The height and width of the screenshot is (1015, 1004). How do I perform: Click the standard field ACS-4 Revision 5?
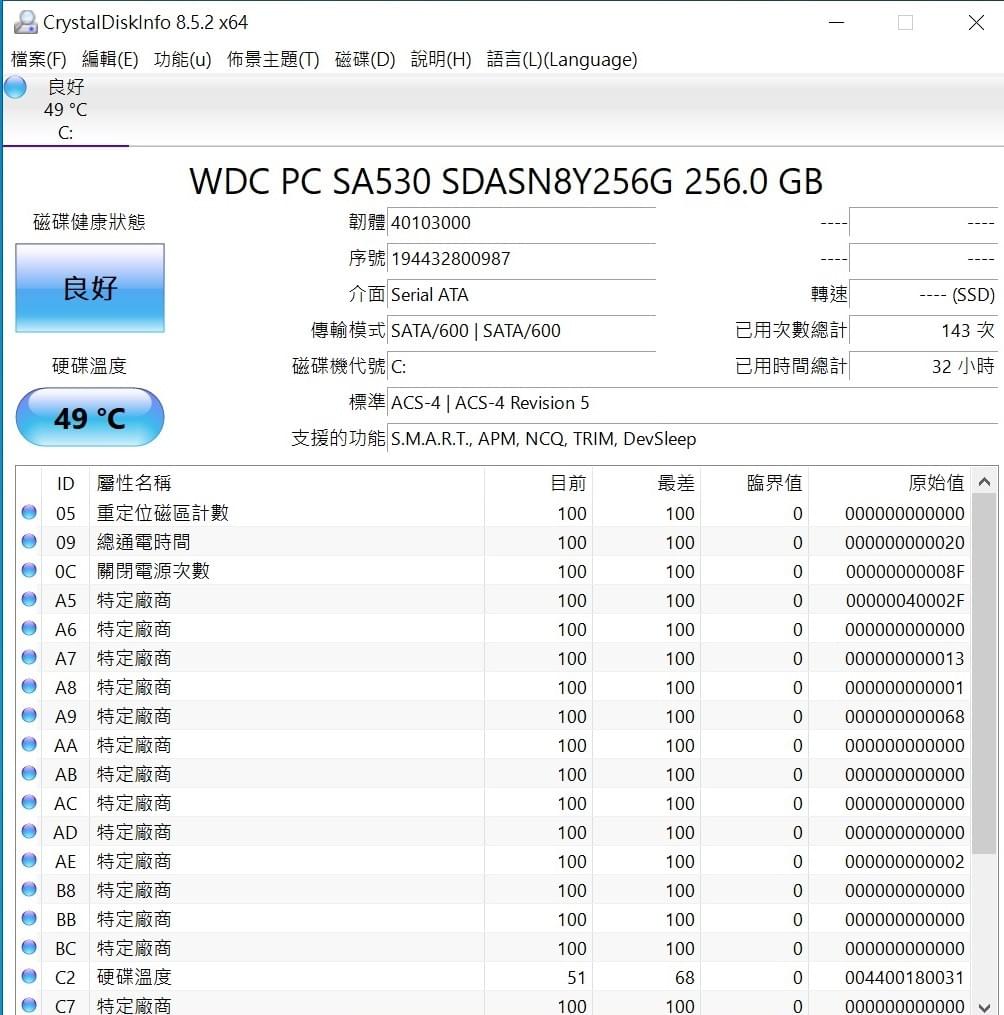coord(693,403)
